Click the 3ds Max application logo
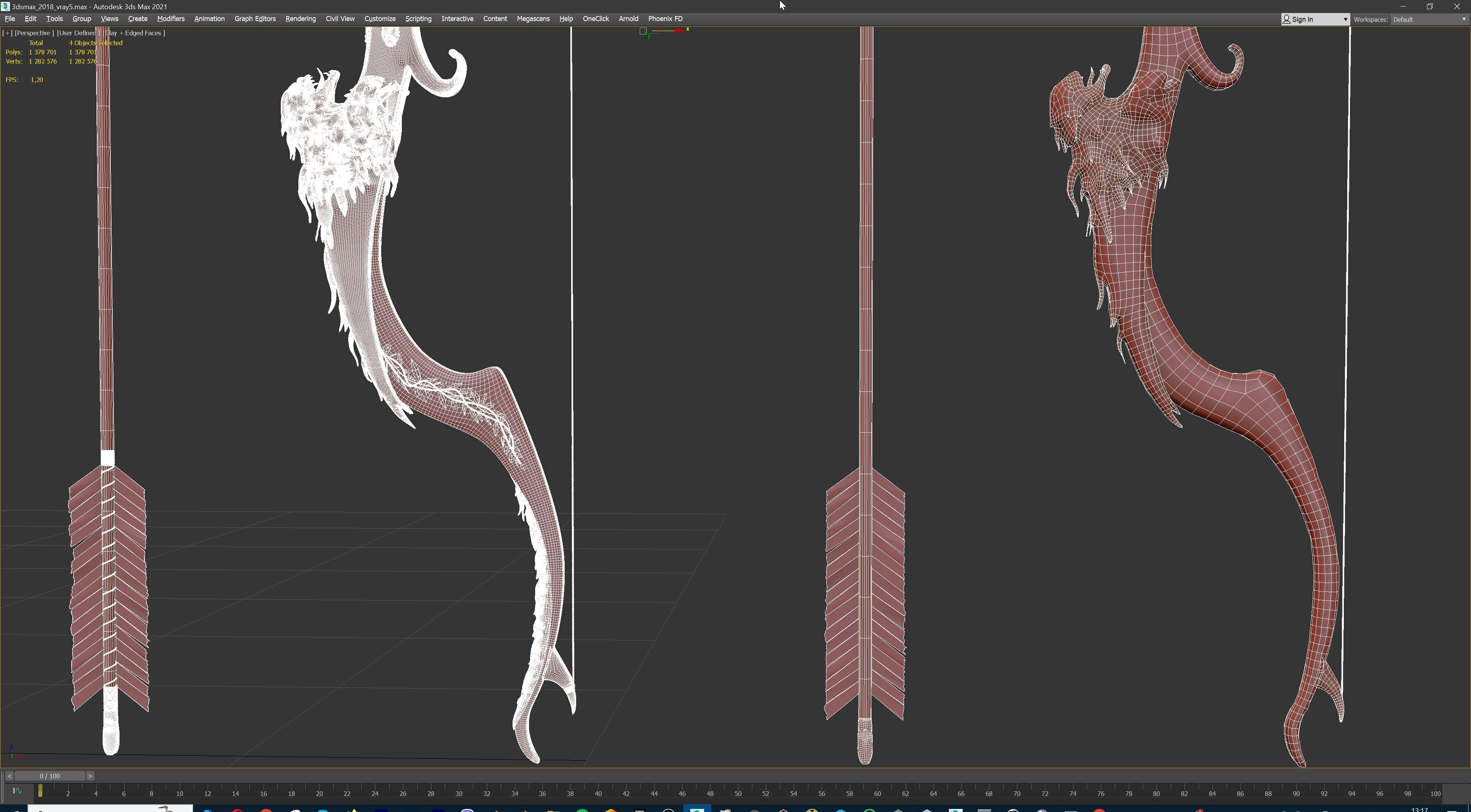The width and height of the screenshot is (1471, 812). [x=5, y=6]
